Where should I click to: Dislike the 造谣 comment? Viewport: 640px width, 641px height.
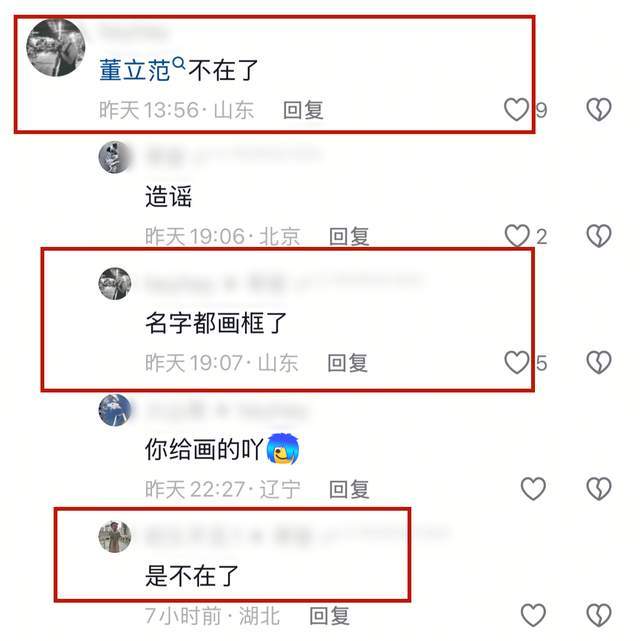[599, 236]
